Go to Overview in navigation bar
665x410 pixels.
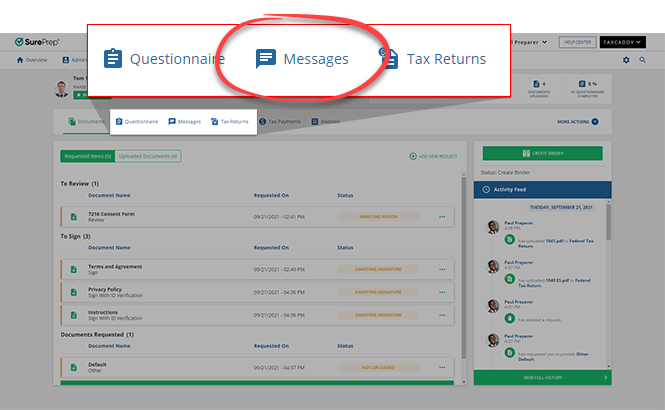pyautogui.click(x=32, y=60)
